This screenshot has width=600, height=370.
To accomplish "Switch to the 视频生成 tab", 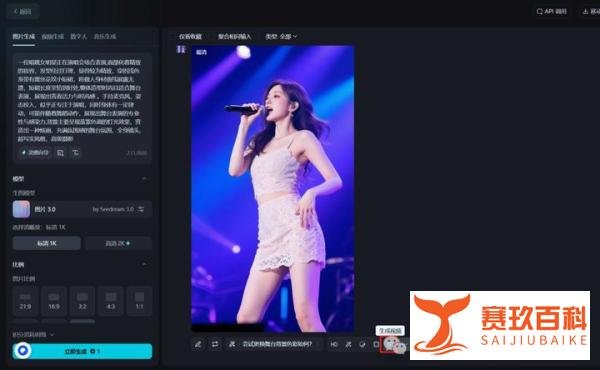I will tap(53, 37).
